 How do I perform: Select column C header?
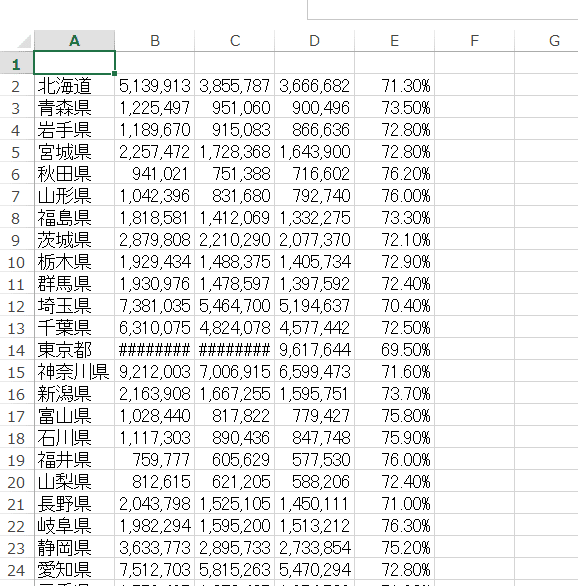point(235,40)
